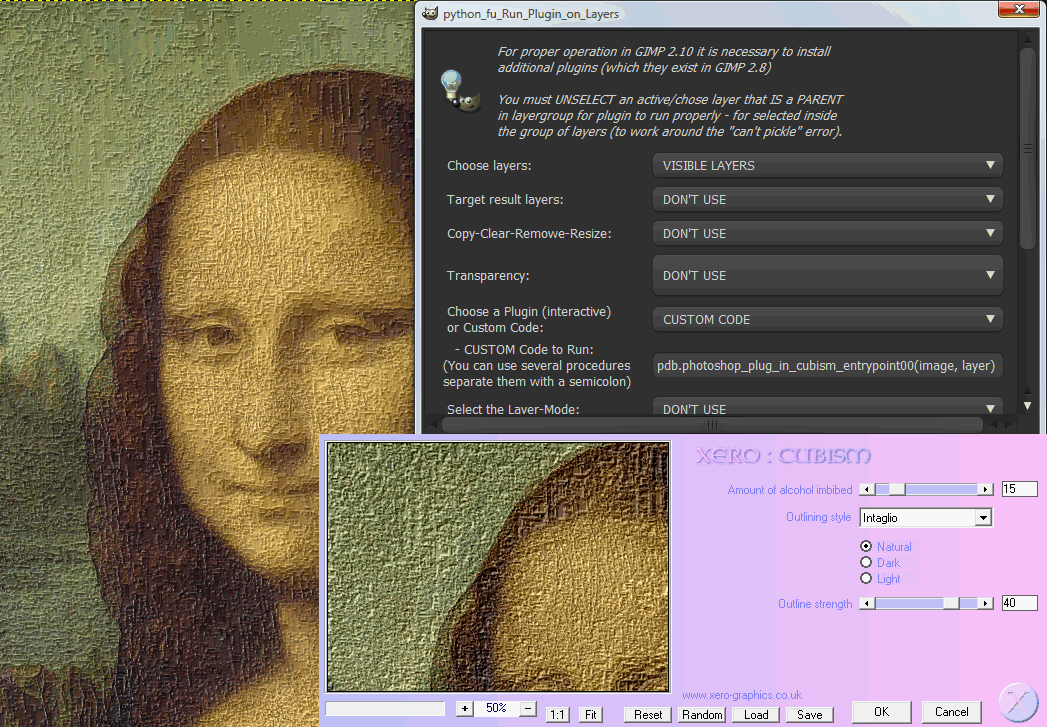Click the 'Transparency:' label
This screenshot has width=1047, height=727.
488,276
